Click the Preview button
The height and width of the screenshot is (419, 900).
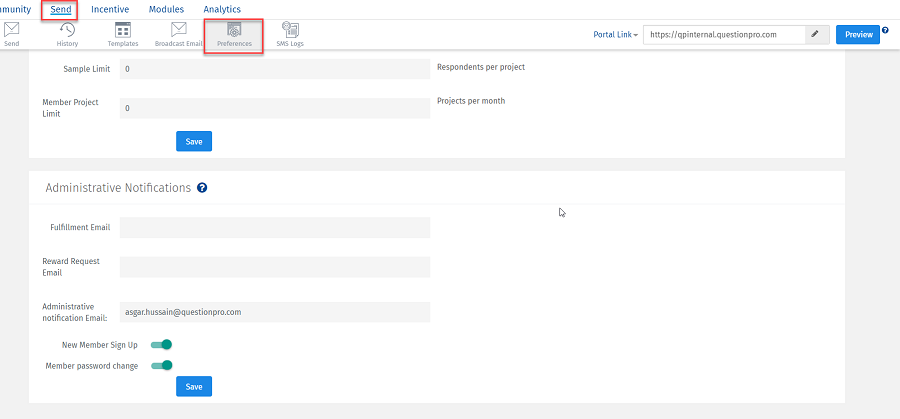(858, 34)
